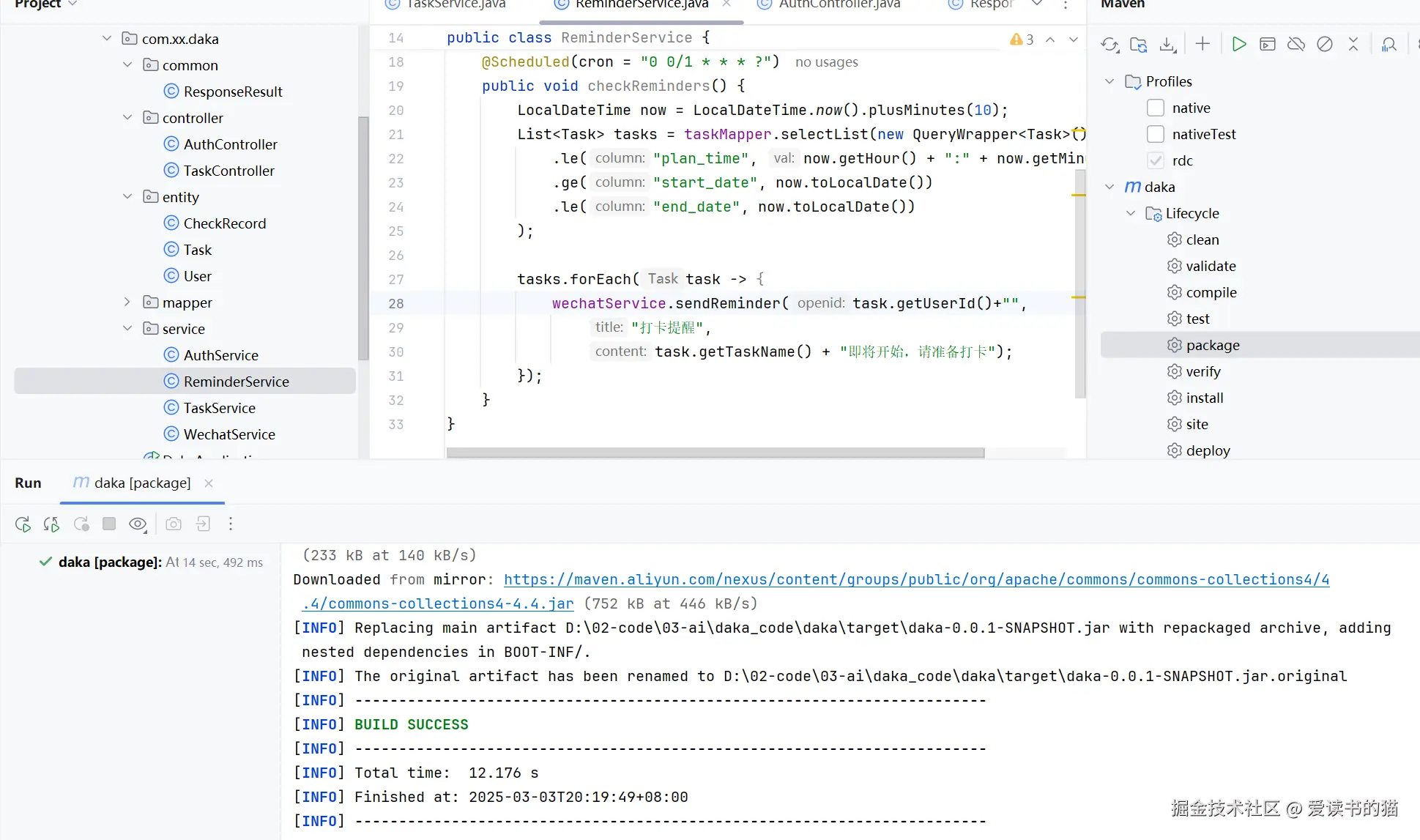Rerun daka package in Run panel
Image resolution: width=1420 pixels, height=840 pixels.
point(23,524)
